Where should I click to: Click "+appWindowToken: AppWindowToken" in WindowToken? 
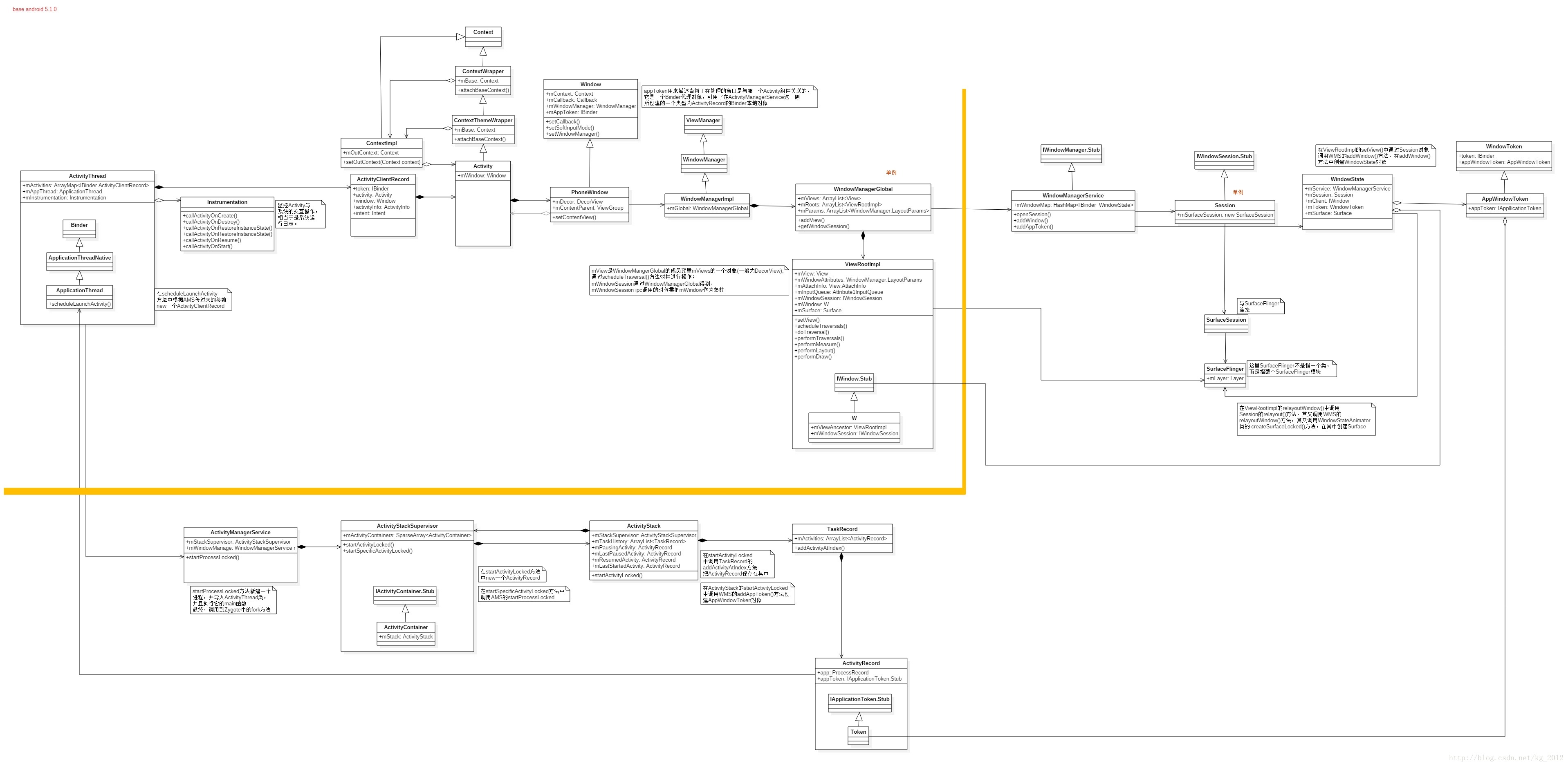[1504, 162]
